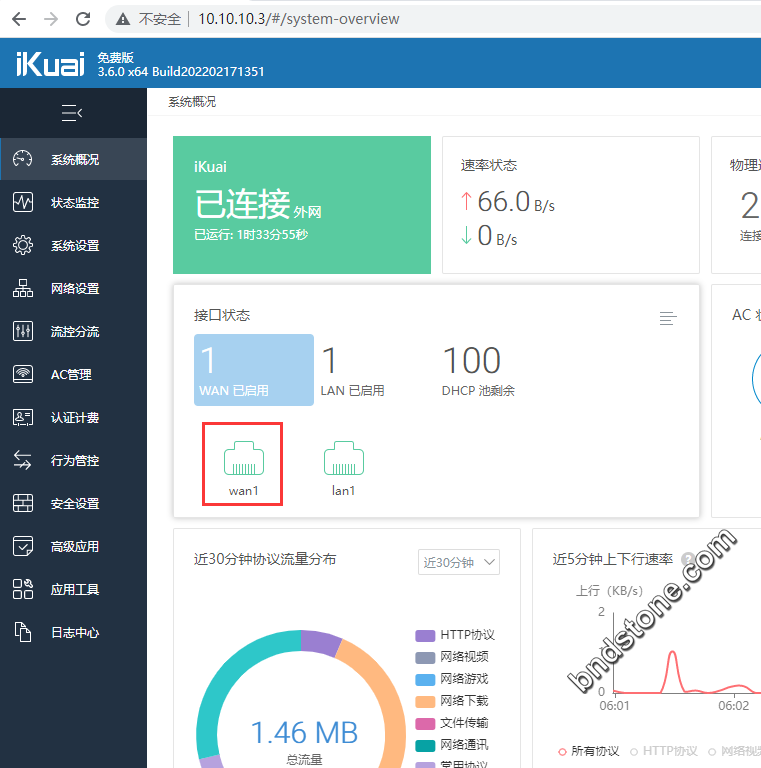Click the not-secure warning triangle icon
This screenshot has width=761, height=768.
(x=122, y=19)
